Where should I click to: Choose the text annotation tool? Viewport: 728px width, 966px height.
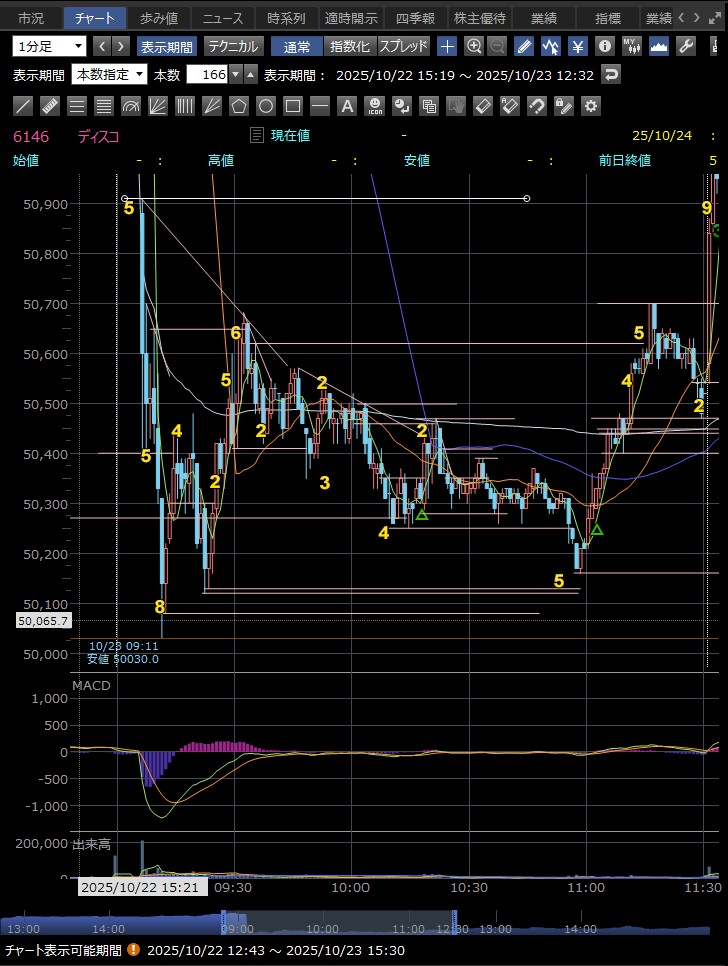coord(347,106)
